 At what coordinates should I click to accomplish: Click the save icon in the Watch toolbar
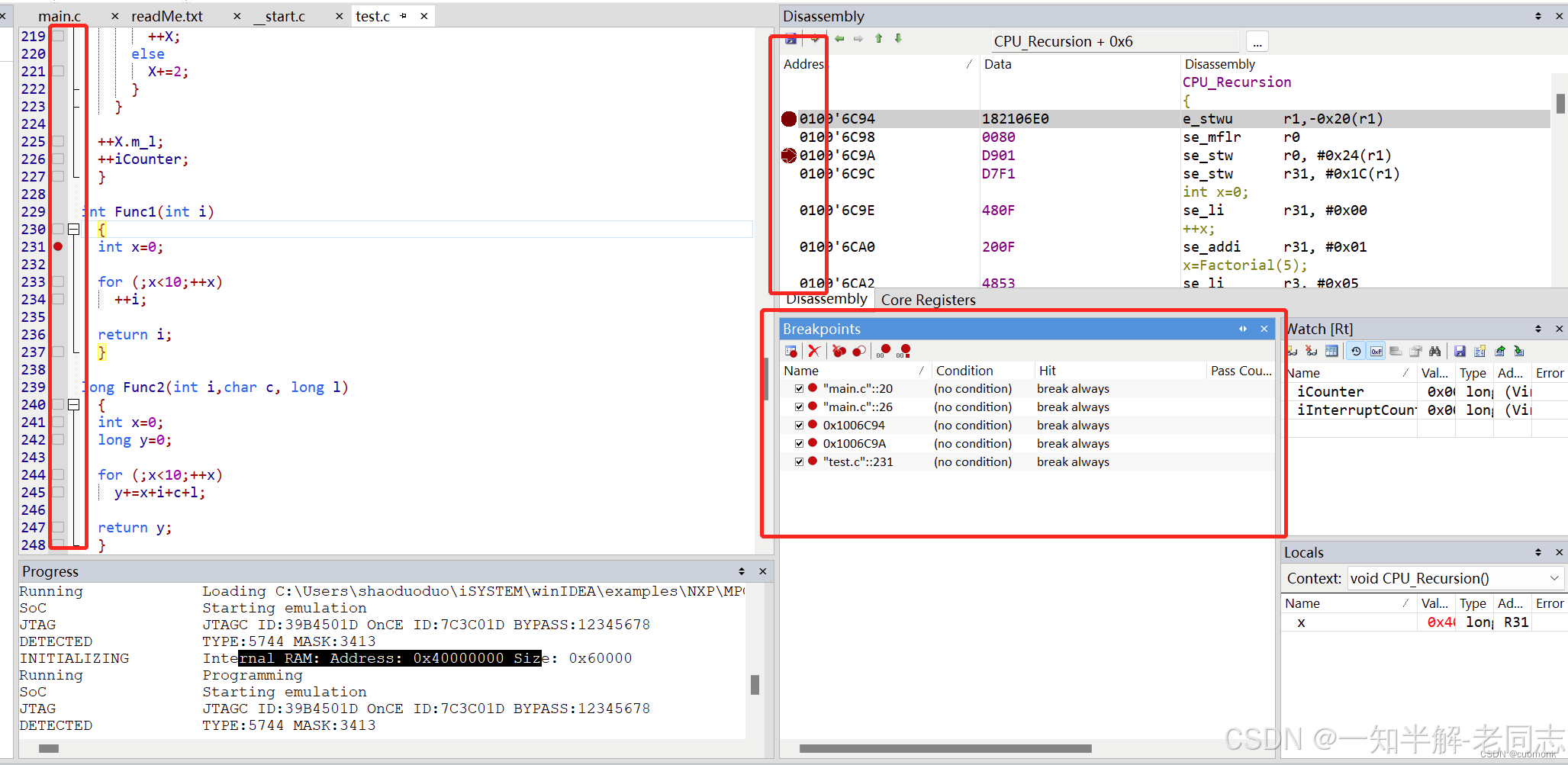tap(1460, 351)
